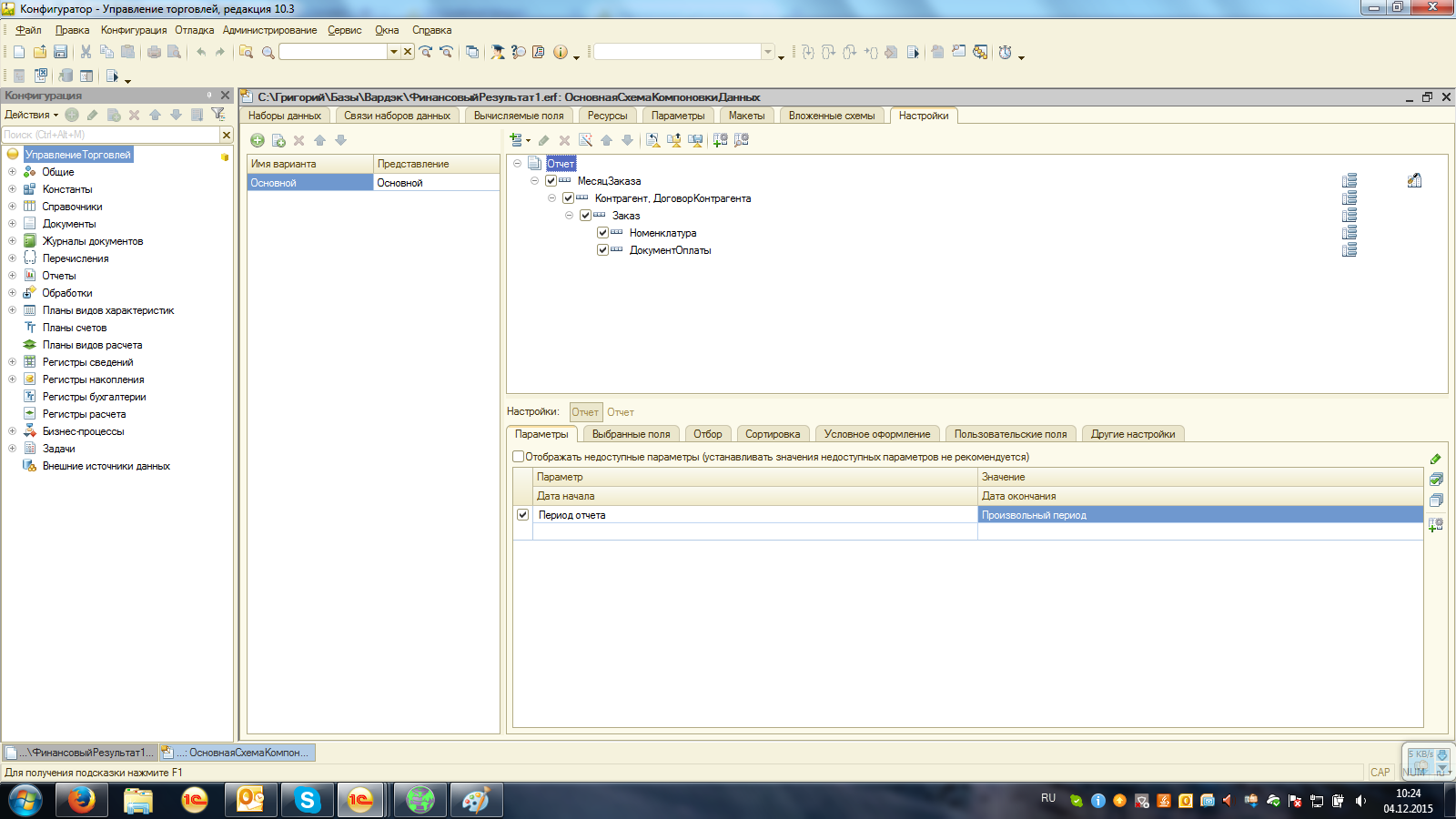Switch to Ресурсы tab
1456x819 pixels.
(607, 116)
